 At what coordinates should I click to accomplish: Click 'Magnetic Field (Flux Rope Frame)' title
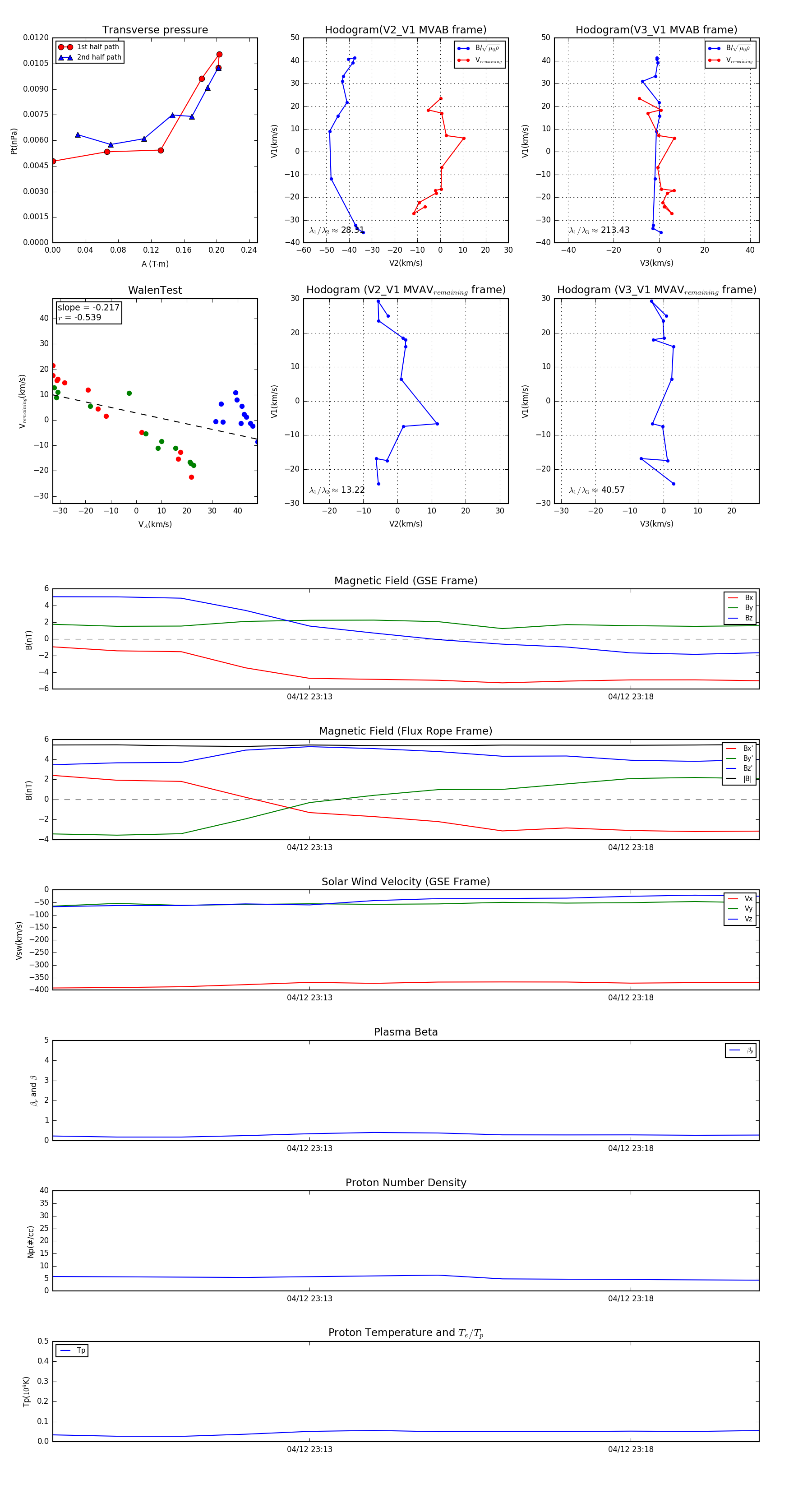tap(406, 731)
